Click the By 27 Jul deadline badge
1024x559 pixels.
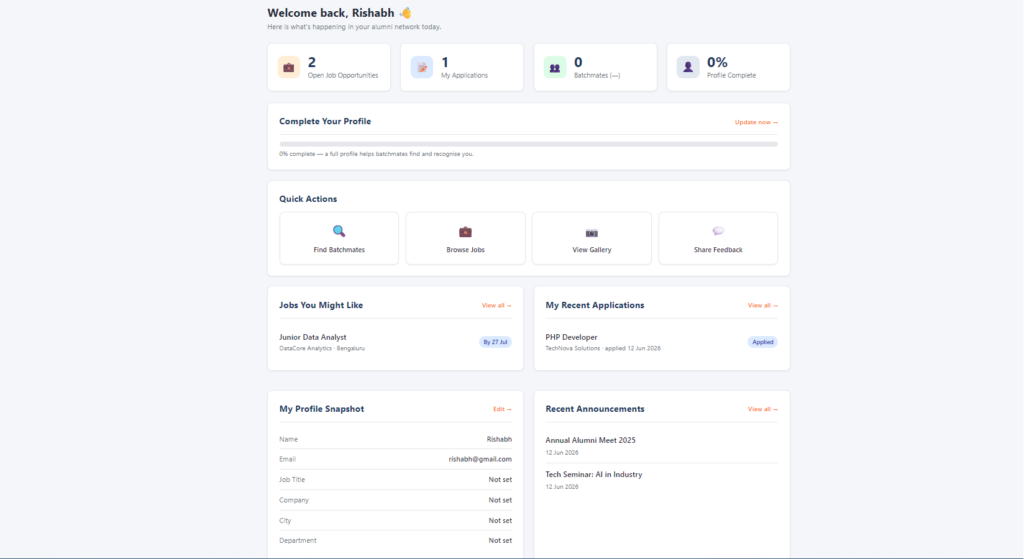[495, 342]
